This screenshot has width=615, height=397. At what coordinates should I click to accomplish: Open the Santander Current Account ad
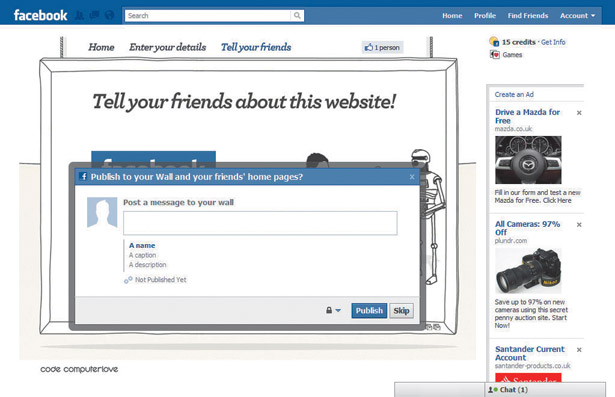(x=529, y=353)
